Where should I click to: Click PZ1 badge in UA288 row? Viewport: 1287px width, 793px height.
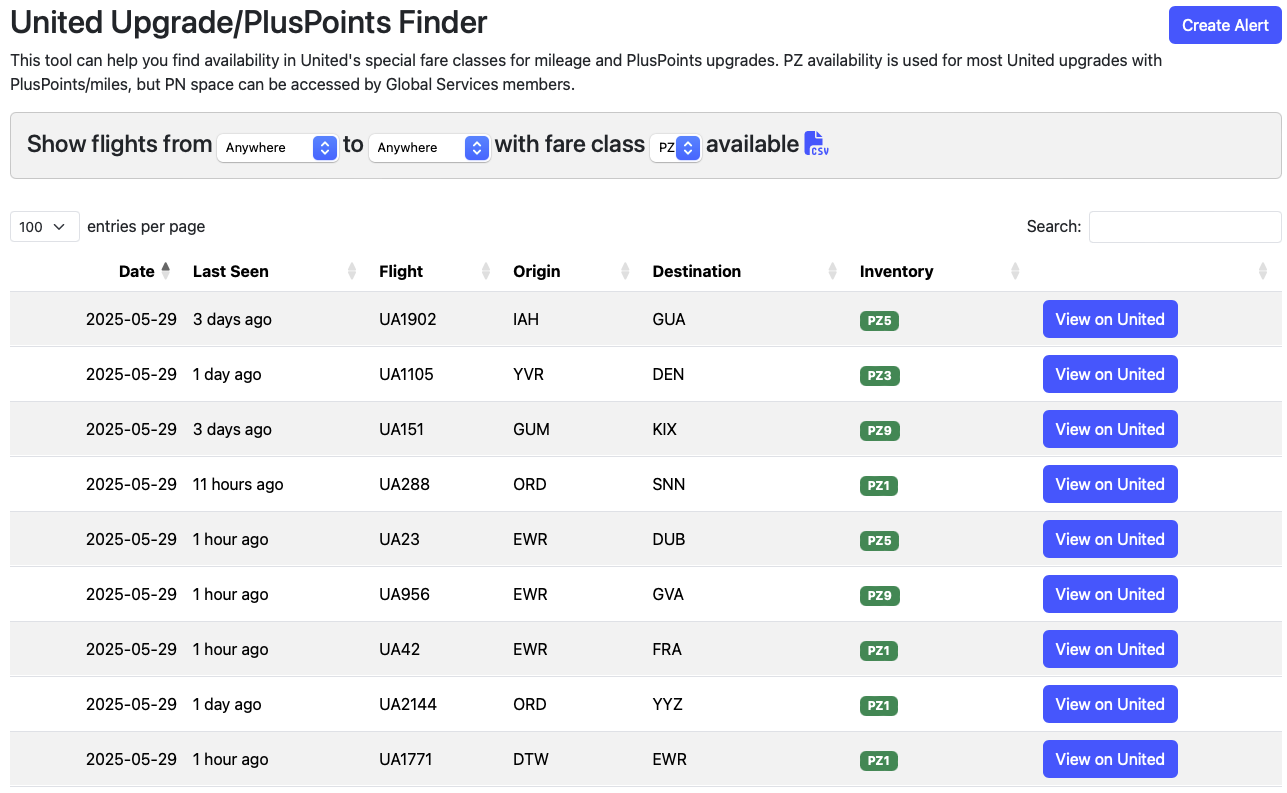coord(879,486)
